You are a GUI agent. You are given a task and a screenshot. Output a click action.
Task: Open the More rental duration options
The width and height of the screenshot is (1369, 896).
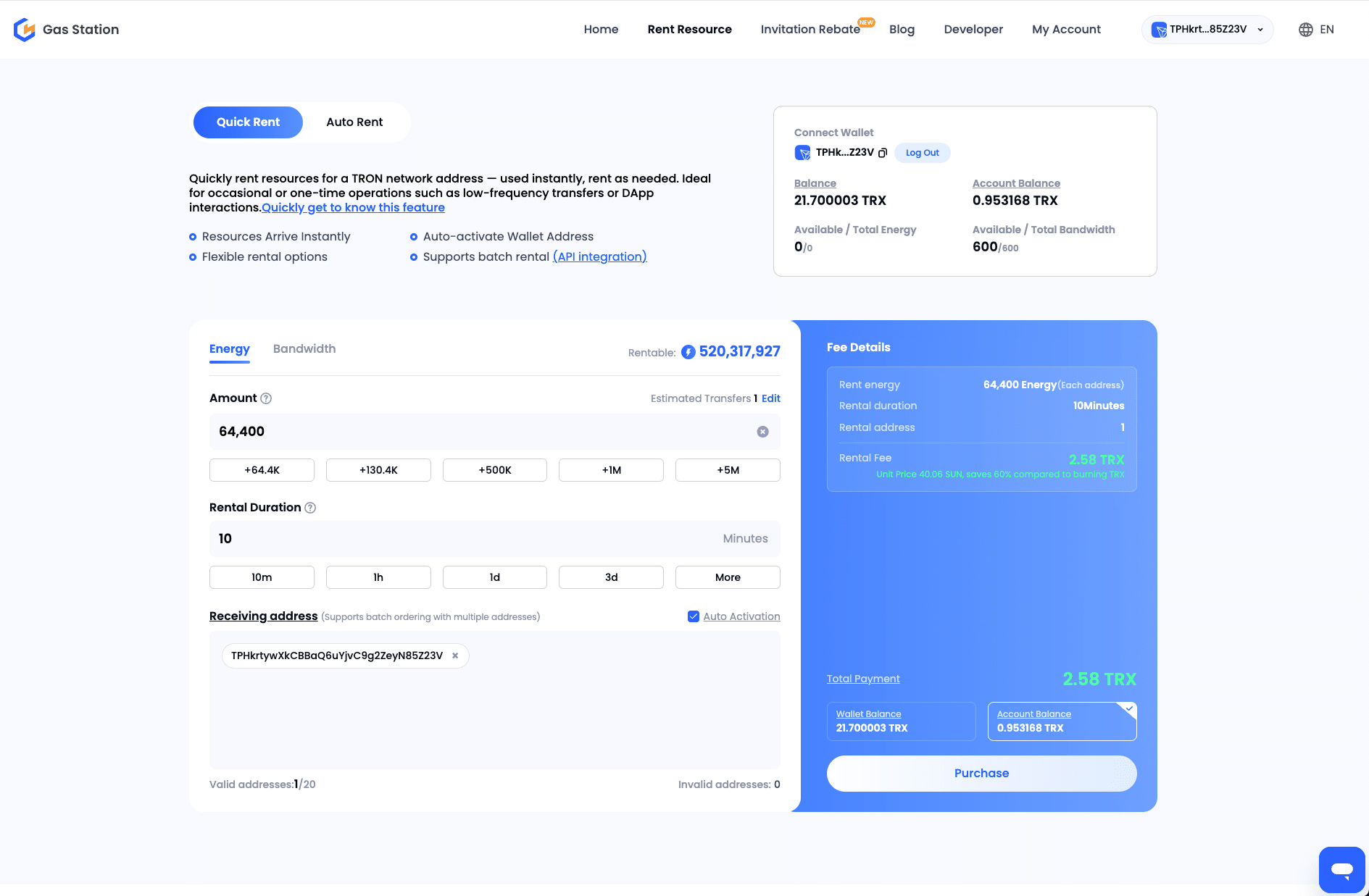coord(728,577)
